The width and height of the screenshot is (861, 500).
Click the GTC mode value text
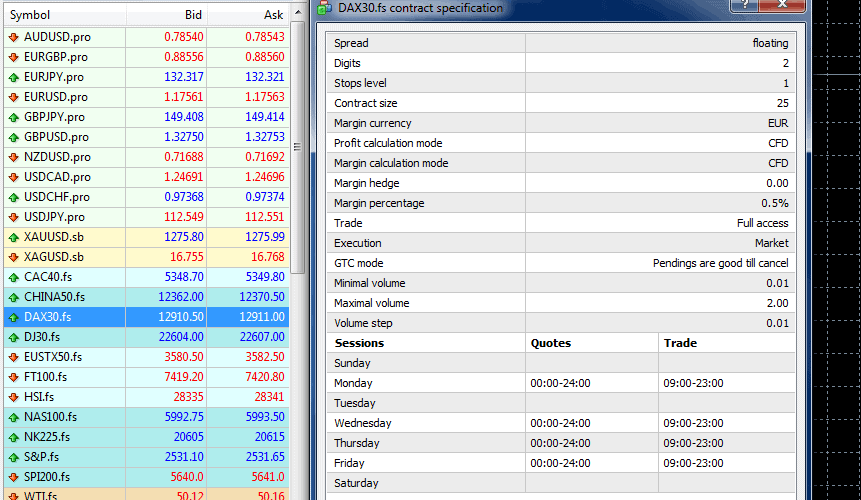720,263
